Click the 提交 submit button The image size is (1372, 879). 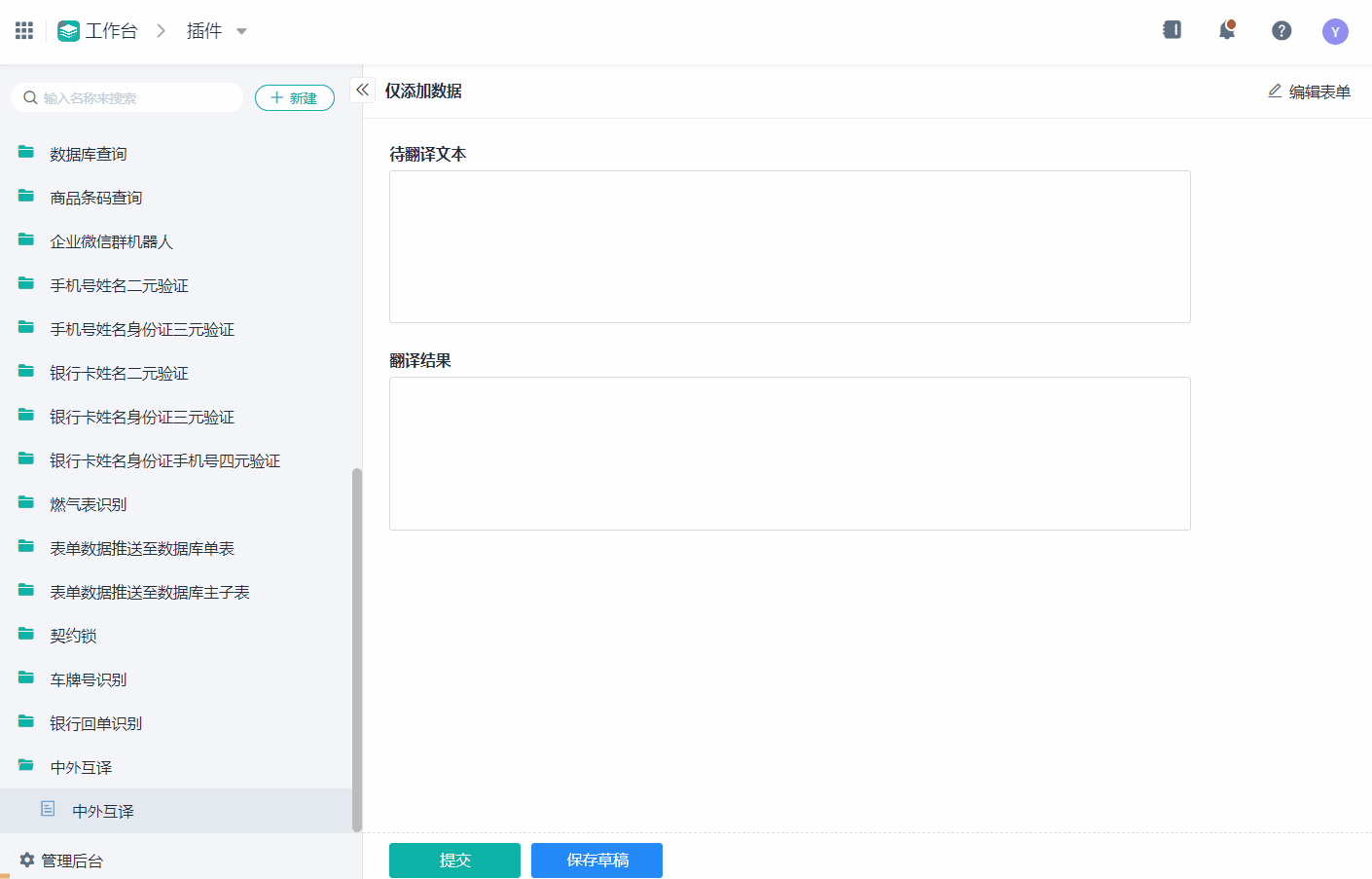454,861
